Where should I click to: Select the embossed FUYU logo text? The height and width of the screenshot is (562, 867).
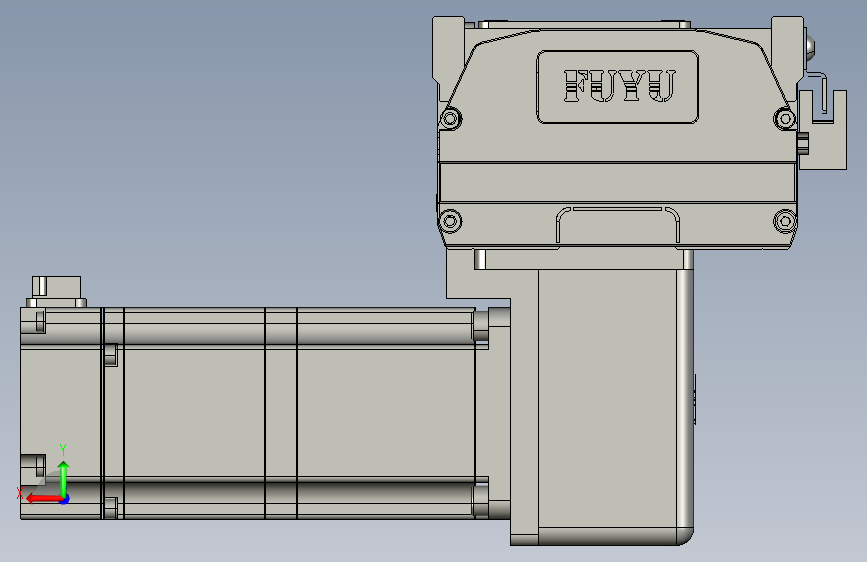coord(619,86)
